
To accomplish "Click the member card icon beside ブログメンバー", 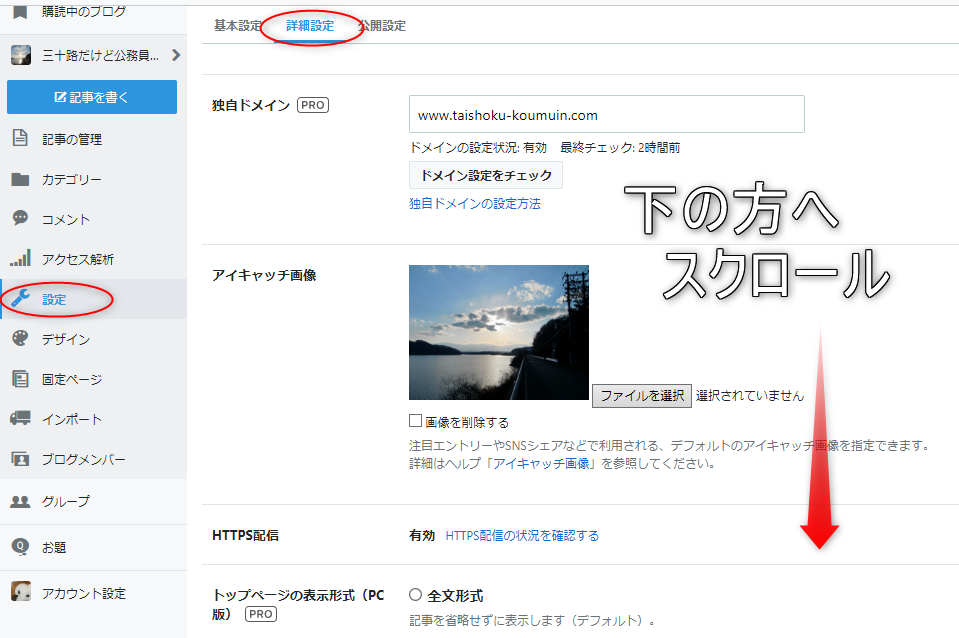I will click(20, 458).
